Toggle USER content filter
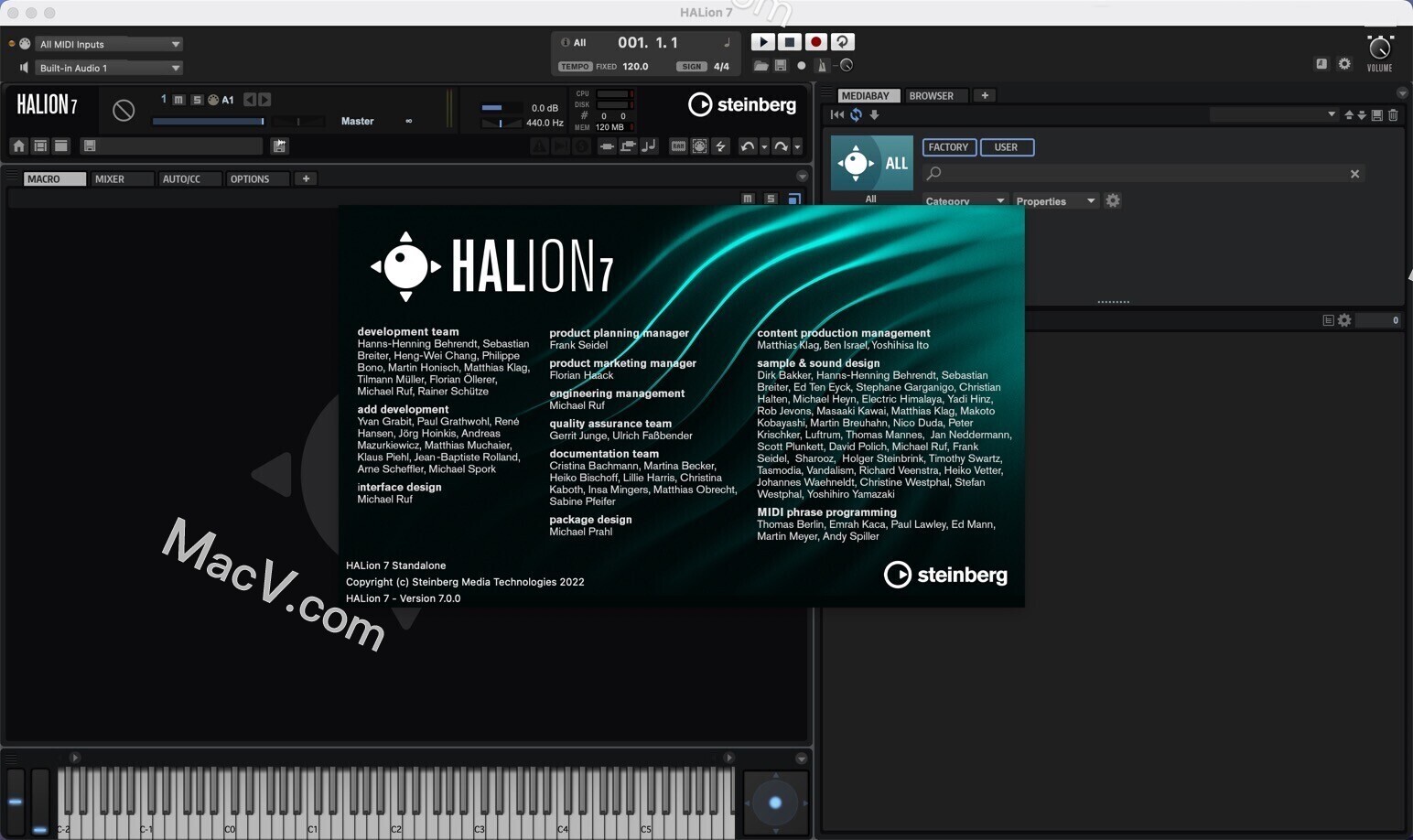The image size is (1413, 840). [x=1007, y=147]
